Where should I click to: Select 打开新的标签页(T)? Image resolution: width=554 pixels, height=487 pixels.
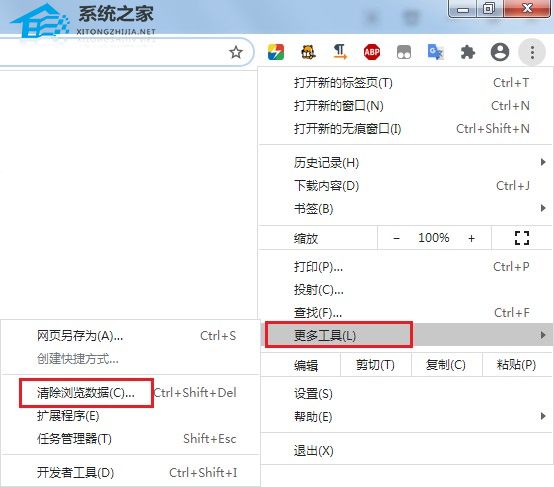point(406,83)
